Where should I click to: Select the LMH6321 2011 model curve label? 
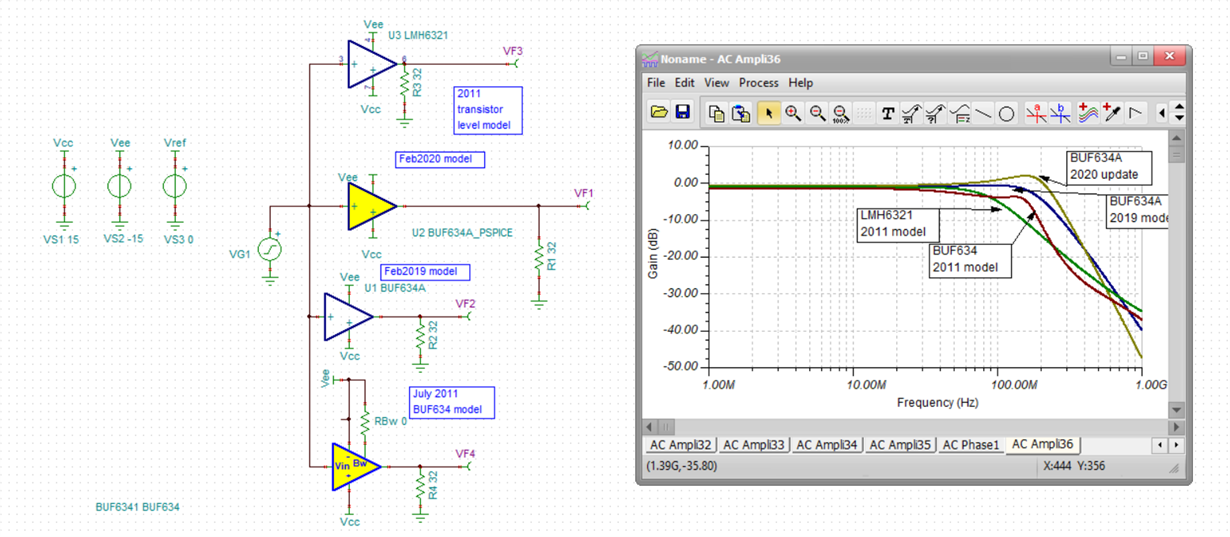coord(898,224)
